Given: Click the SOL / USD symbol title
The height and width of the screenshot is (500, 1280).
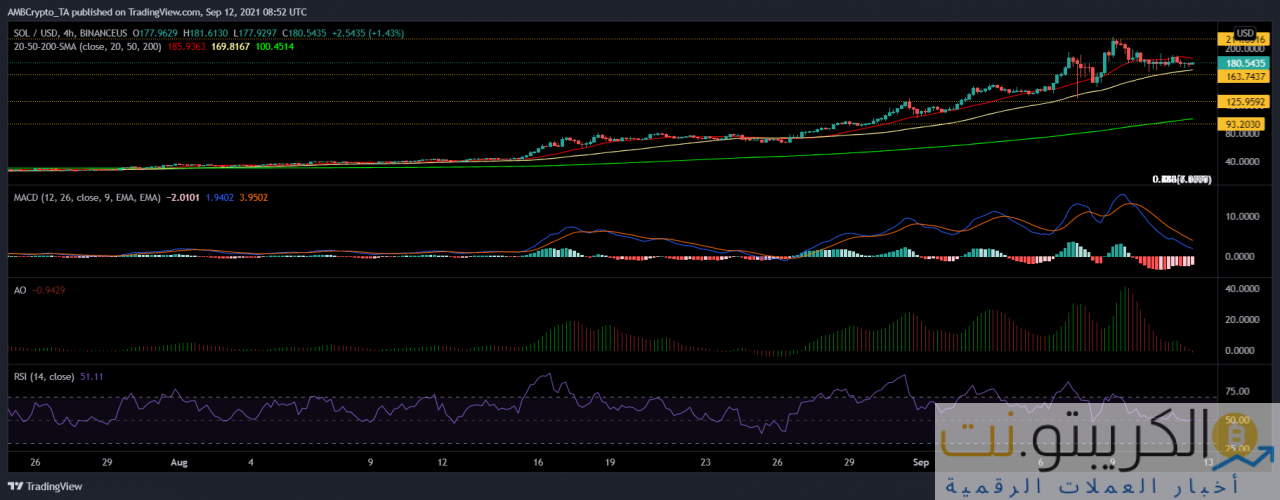Looking at the screenshot, I should [x=37, y=33].
